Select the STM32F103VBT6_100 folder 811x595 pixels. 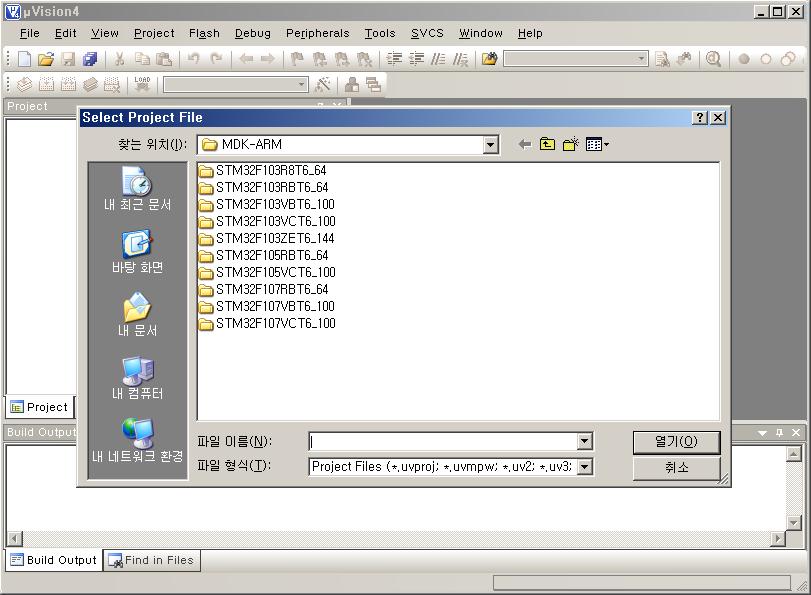pos(267,204)
